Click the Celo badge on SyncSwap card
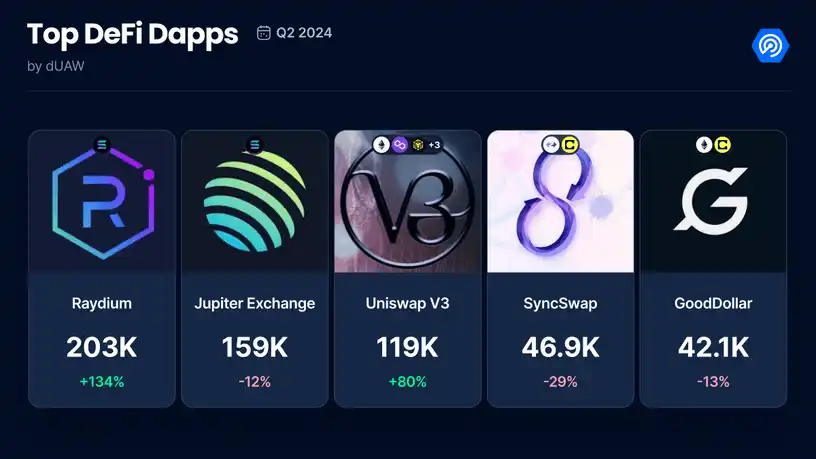Image resolution: width=816 pixels, height=459 pixels. pos(569,145)
